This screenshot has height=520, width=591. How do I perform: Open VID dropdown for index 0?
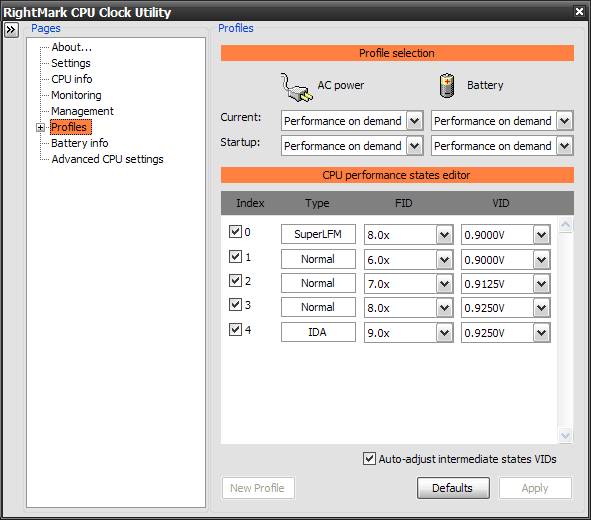tap(542, 235)
